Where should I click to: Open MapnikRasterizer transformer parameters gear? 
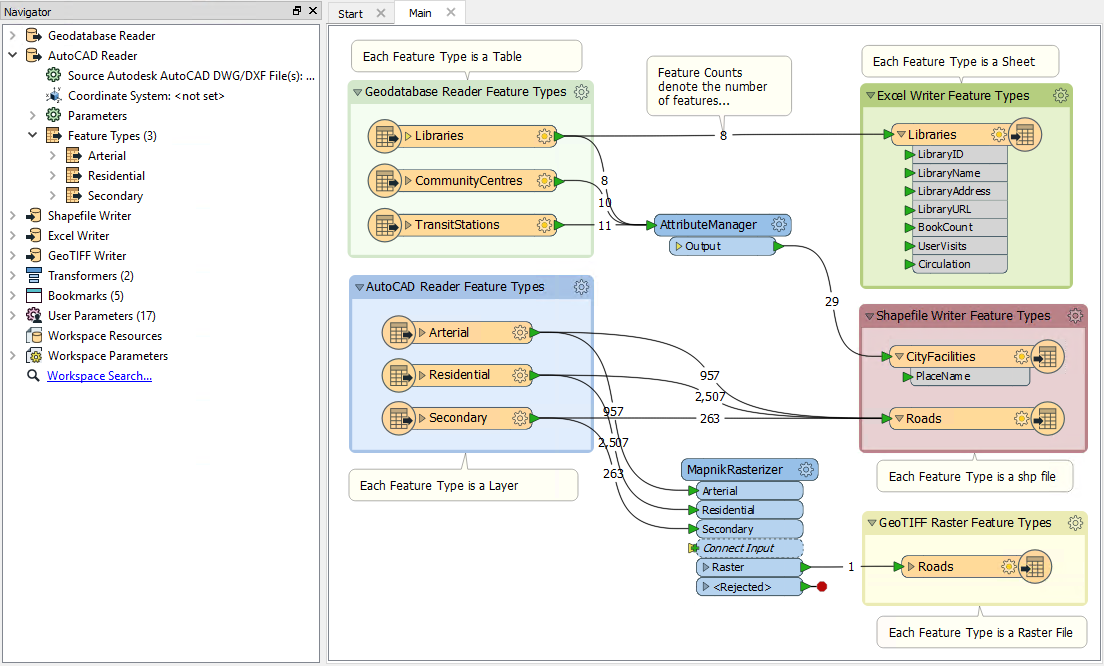tap(806, 470)
